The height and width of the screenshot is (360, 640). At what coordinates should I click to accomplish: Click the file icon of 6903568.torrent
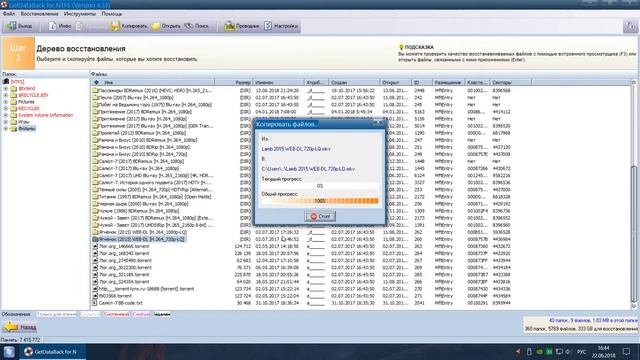[x=95, y=296]
